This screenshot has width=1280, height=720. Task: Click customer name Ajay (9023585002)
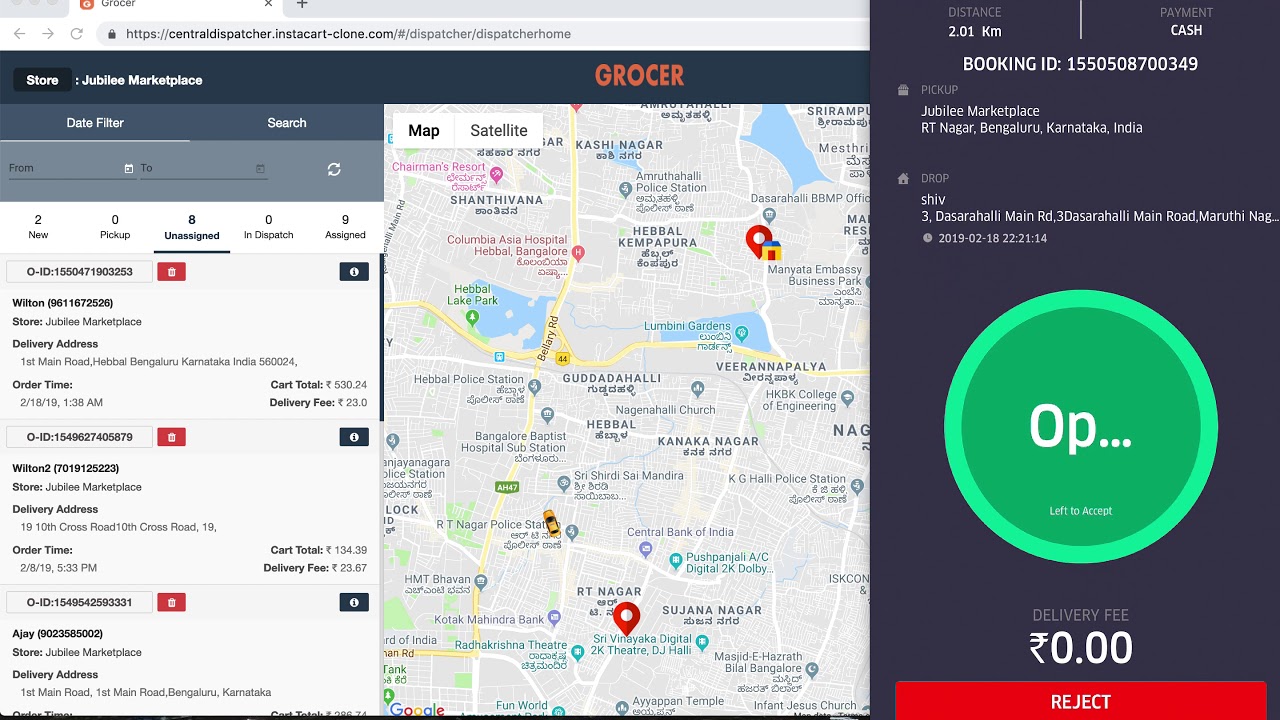coord(57,633)
